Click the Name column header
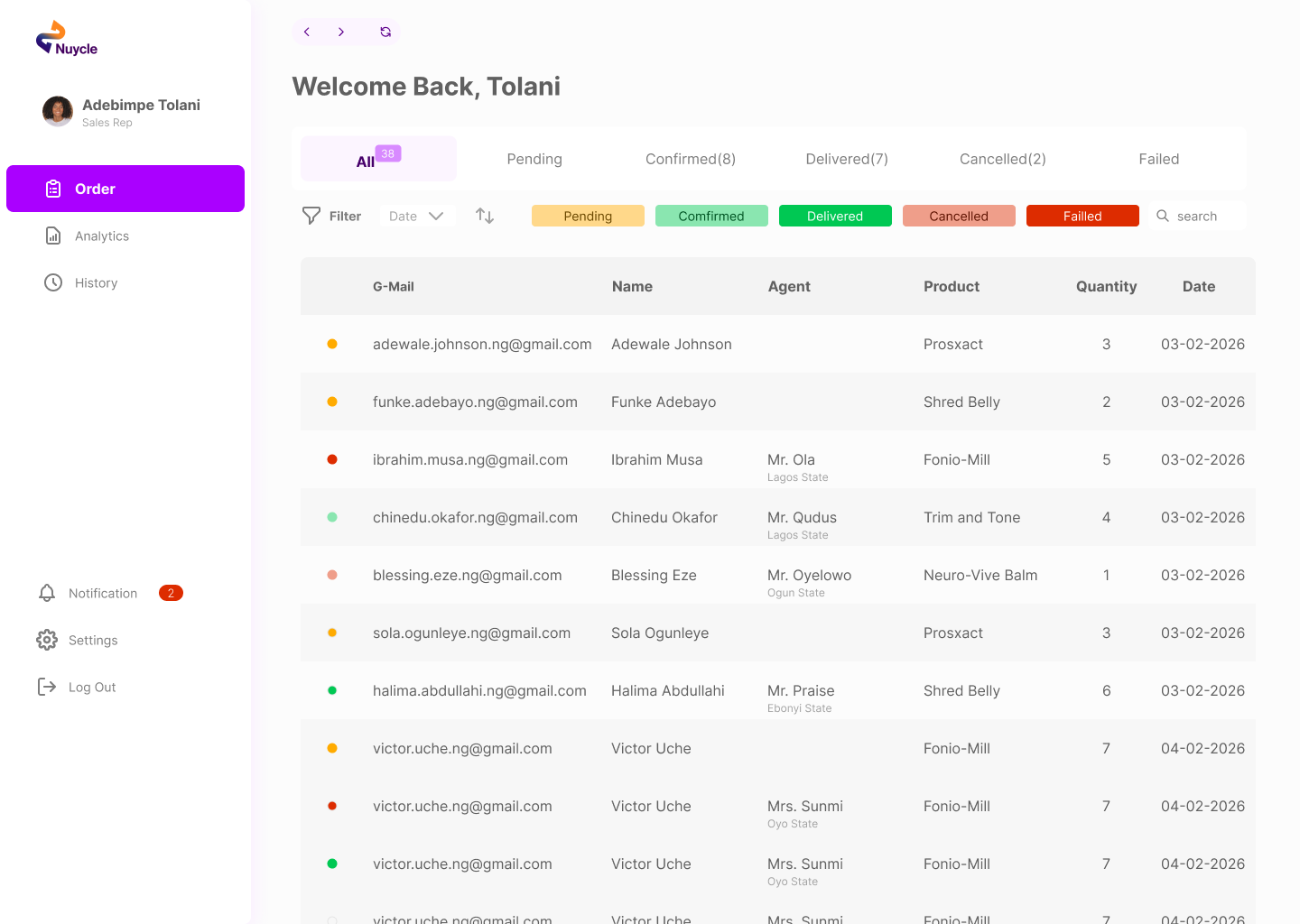 (x=632, y=286)
